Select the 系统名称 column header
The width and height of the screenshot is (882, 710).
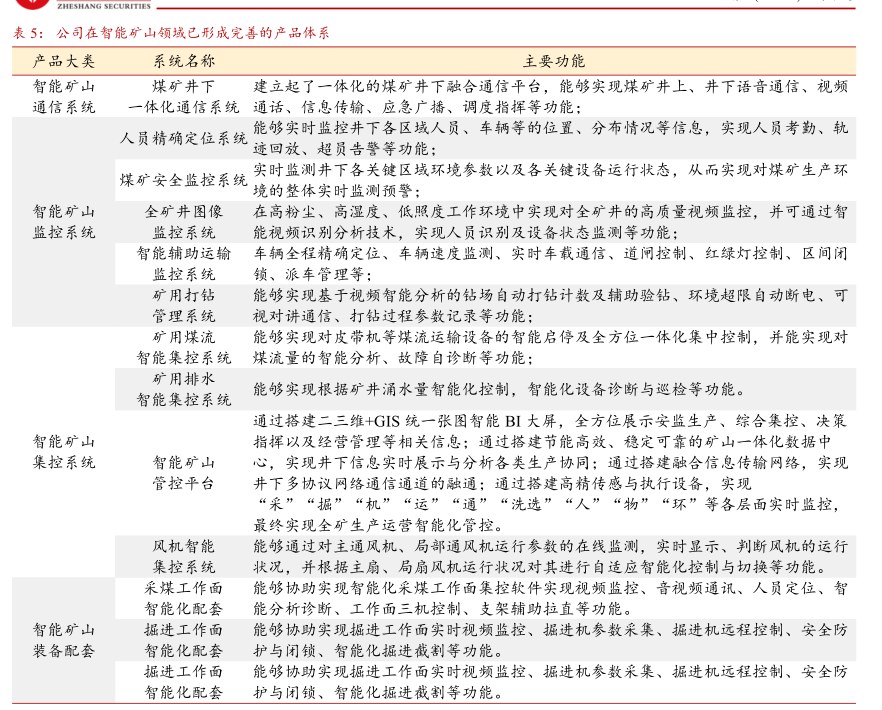pyautogui.click(x=183, y=61)
